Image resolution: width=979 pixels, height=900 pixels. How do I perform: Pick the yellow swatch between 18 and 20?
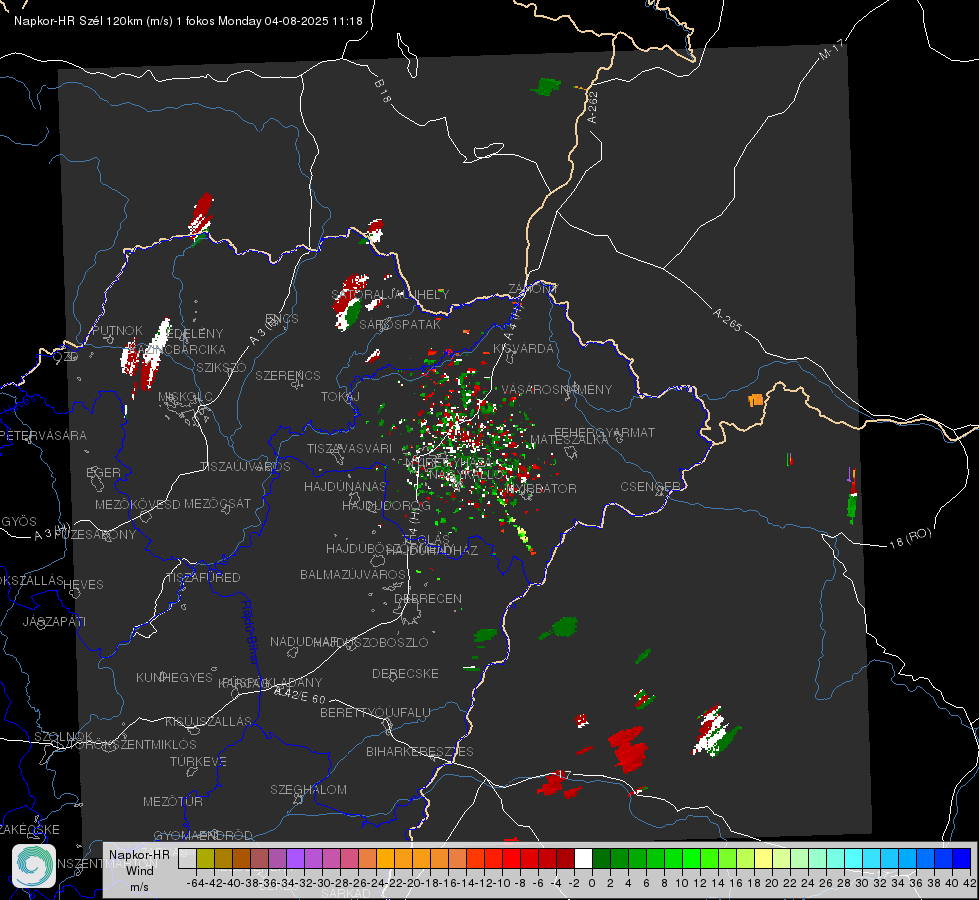(764, 858)
